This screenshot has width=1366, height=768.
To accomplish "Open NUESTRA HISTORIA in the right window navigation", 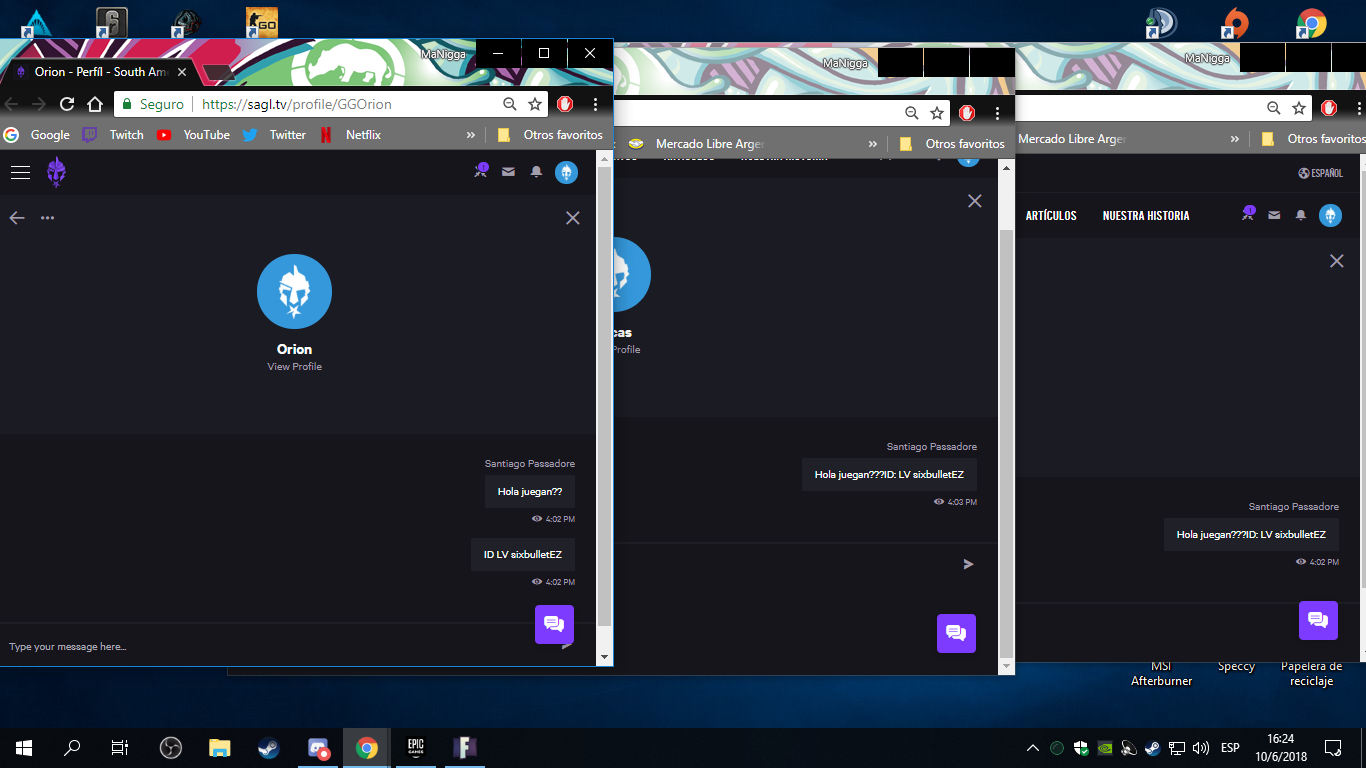I will click(1146, 215).
